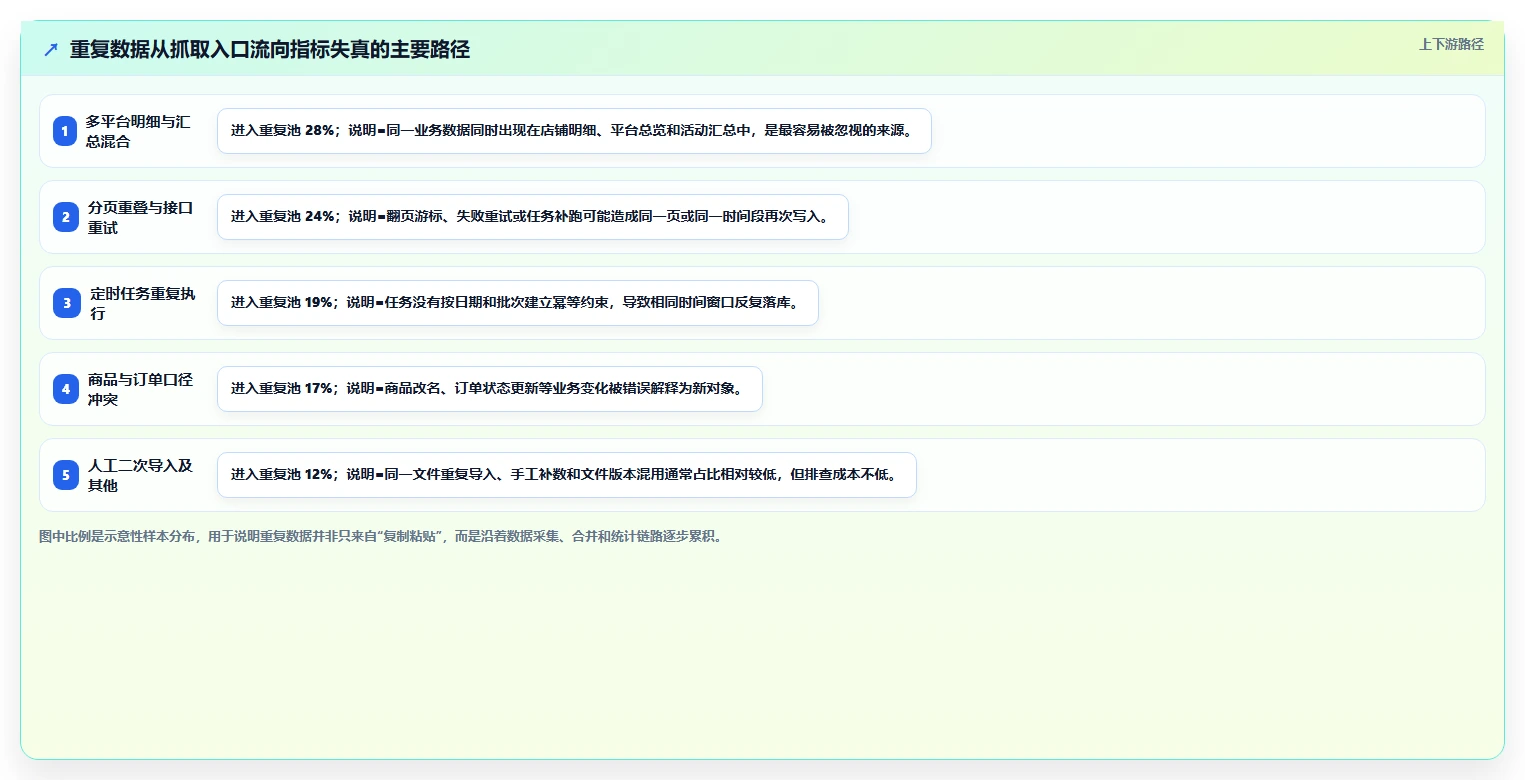Select the 定时任务重复执行 label
1525x780 pixels.
tap(142, 303)
